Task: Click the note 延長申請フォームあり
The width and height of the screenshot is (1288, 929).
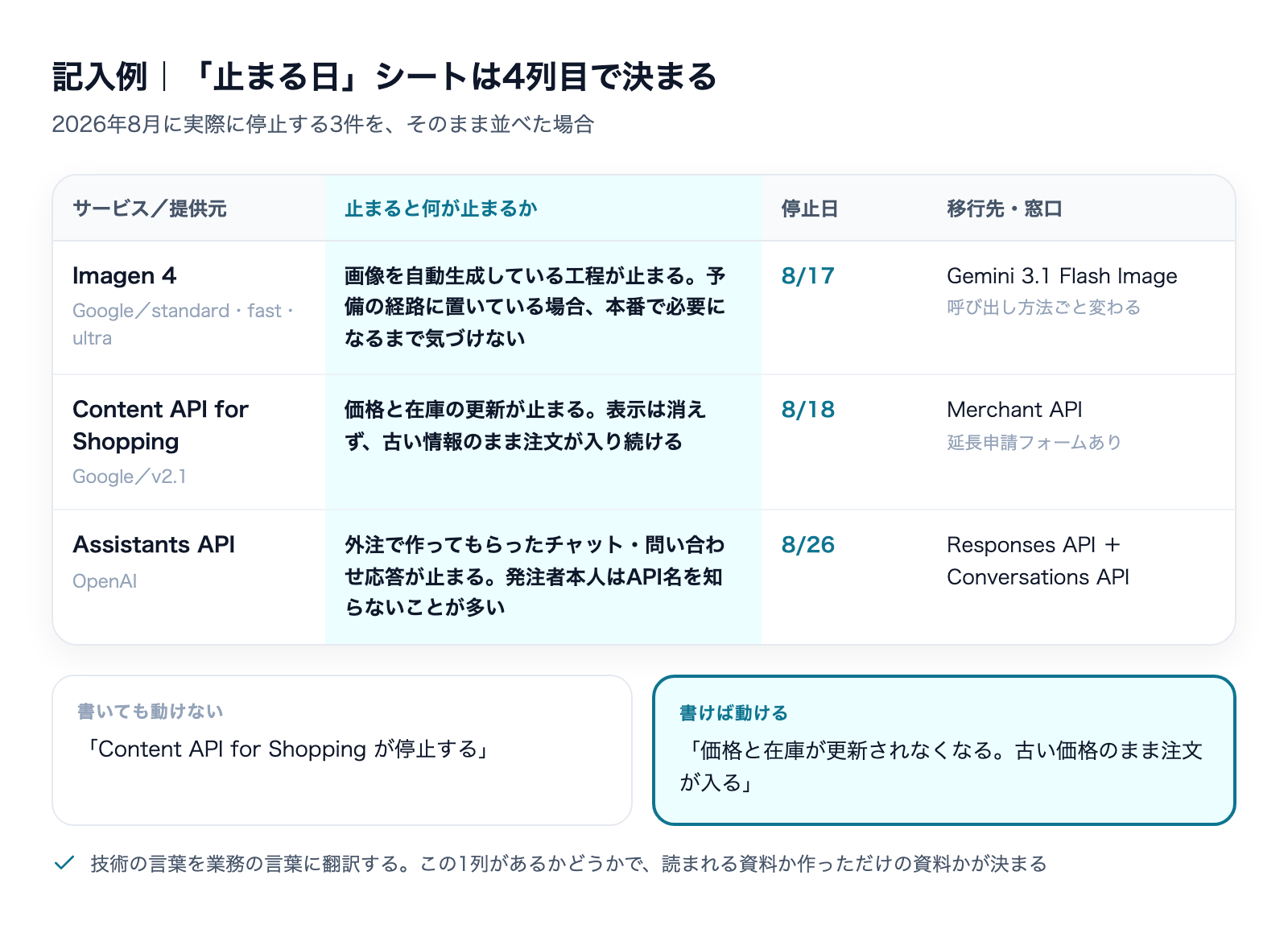Action: [x=1034, y=442]
